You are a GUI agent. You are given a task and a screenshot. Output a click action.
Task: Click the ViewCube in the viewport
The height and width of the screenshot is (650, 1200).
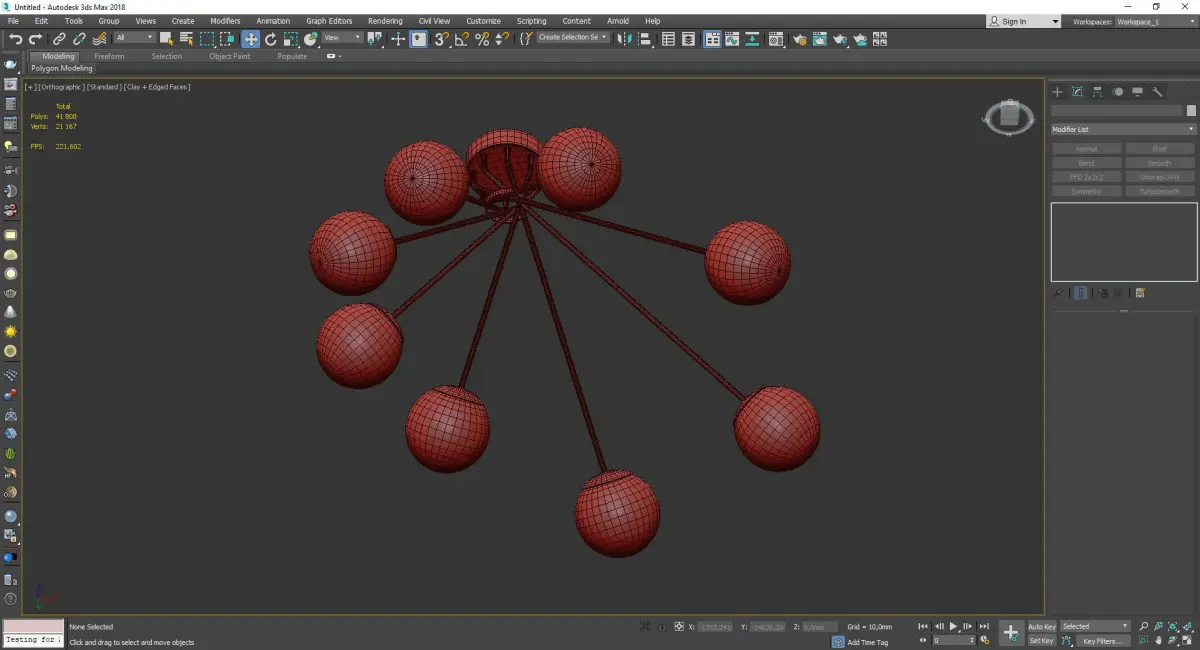coord(1010,117)
